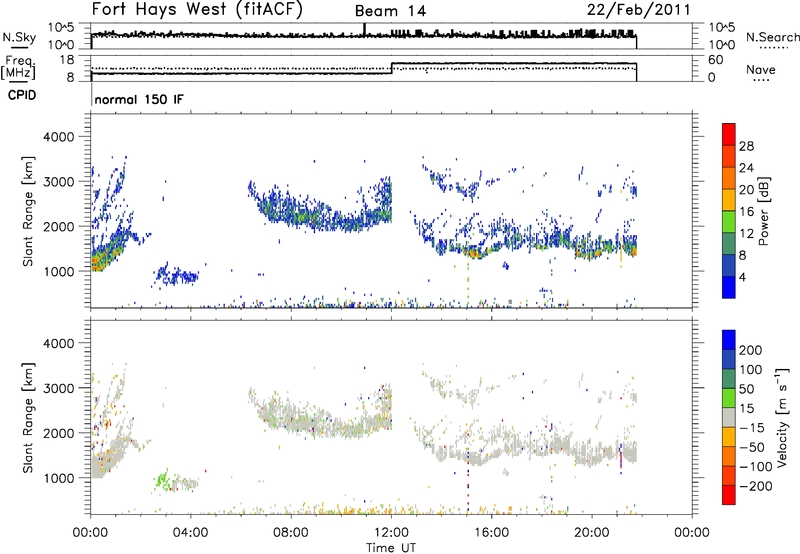Click the '20:00' time axis label
Screen dimensions: 800x554
[592, 533]
